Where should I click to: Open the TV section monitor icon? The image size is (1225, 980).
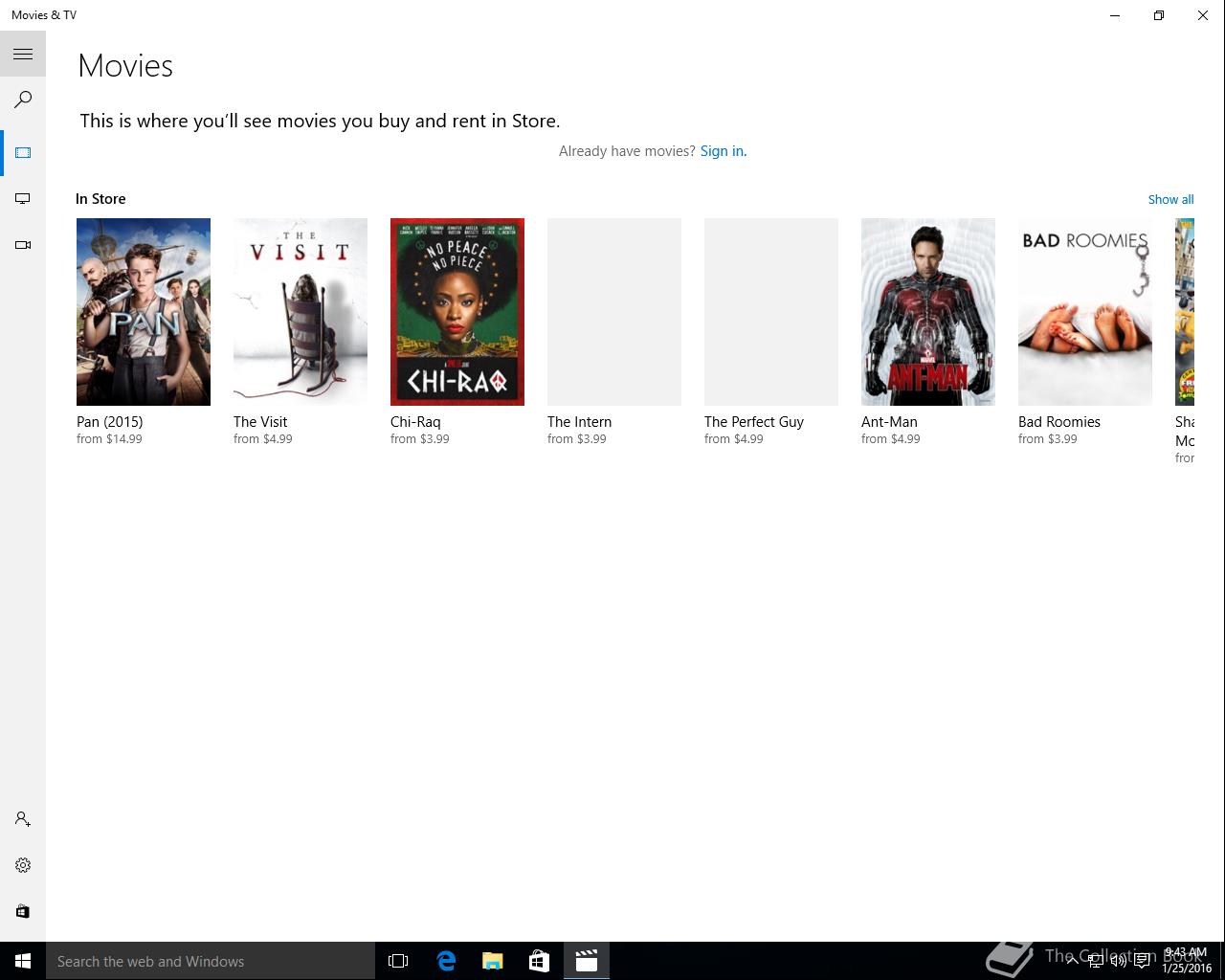(x=23, y=198)
